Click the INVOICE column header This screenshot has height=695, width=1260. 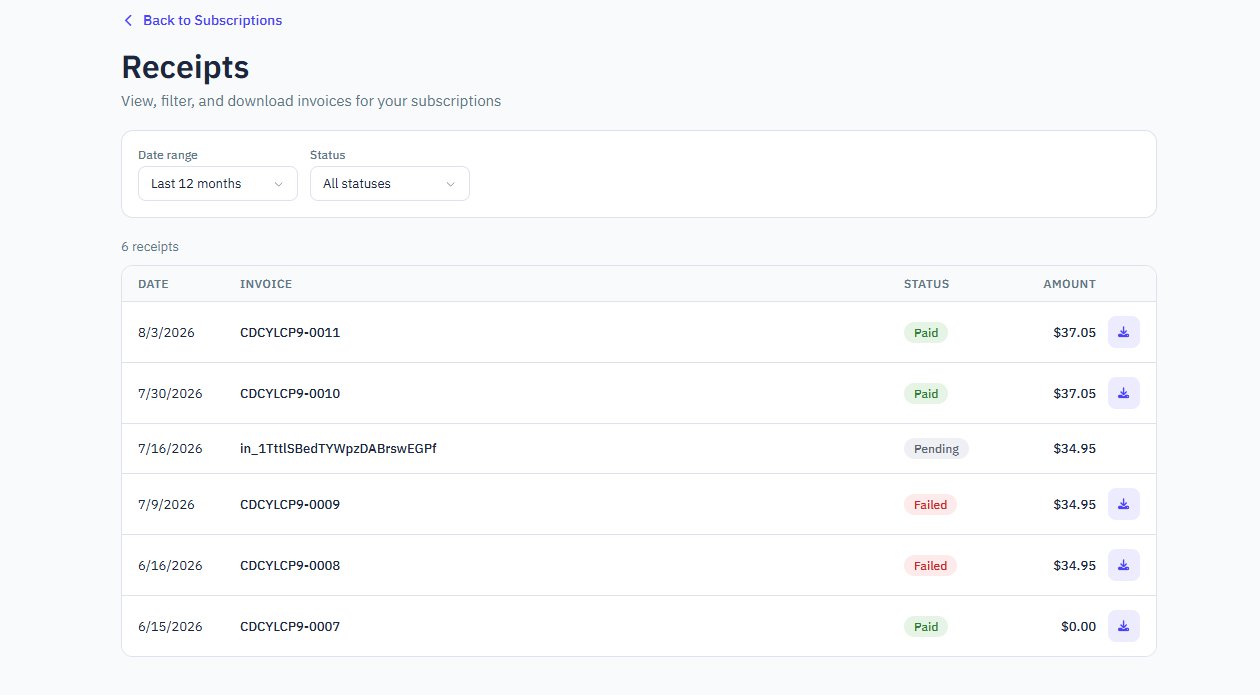pyautogui.click(x=266, y=284)
